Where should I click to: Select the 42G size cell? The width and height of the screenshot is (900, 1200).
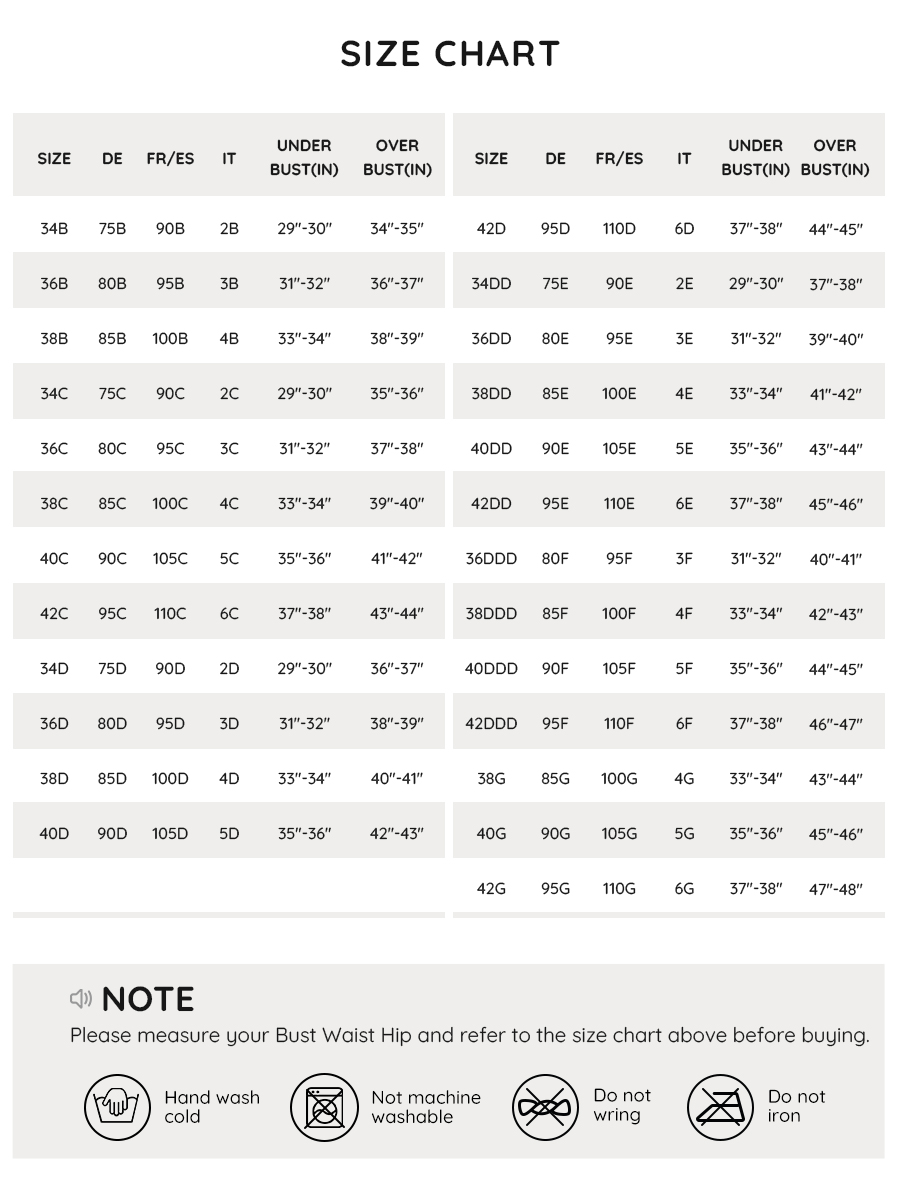491,888
